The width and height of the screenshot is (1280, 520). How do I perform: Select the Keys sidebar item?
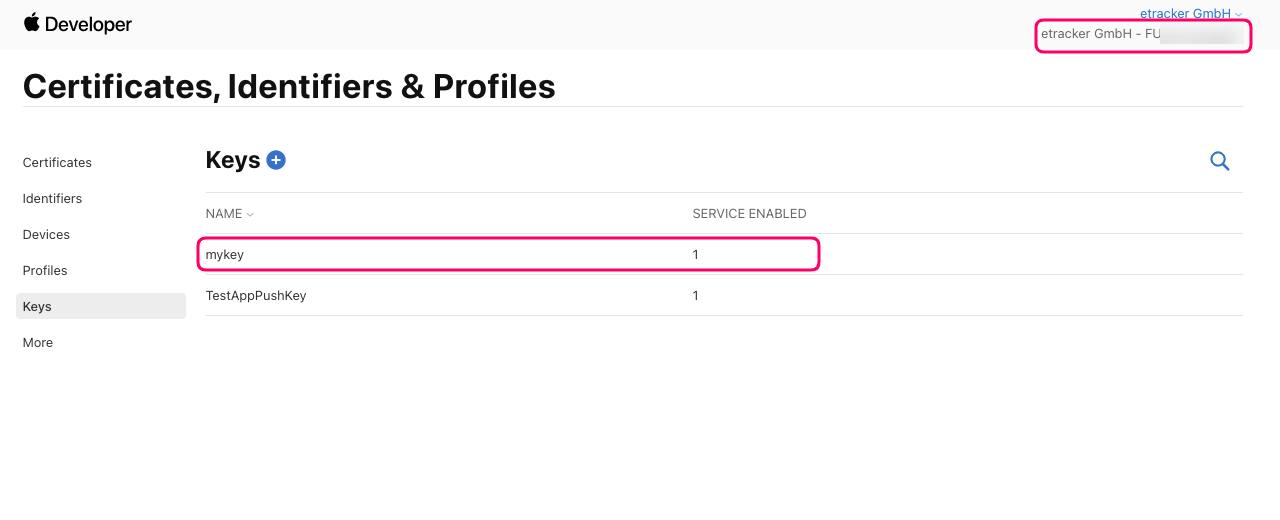point(101,306)
